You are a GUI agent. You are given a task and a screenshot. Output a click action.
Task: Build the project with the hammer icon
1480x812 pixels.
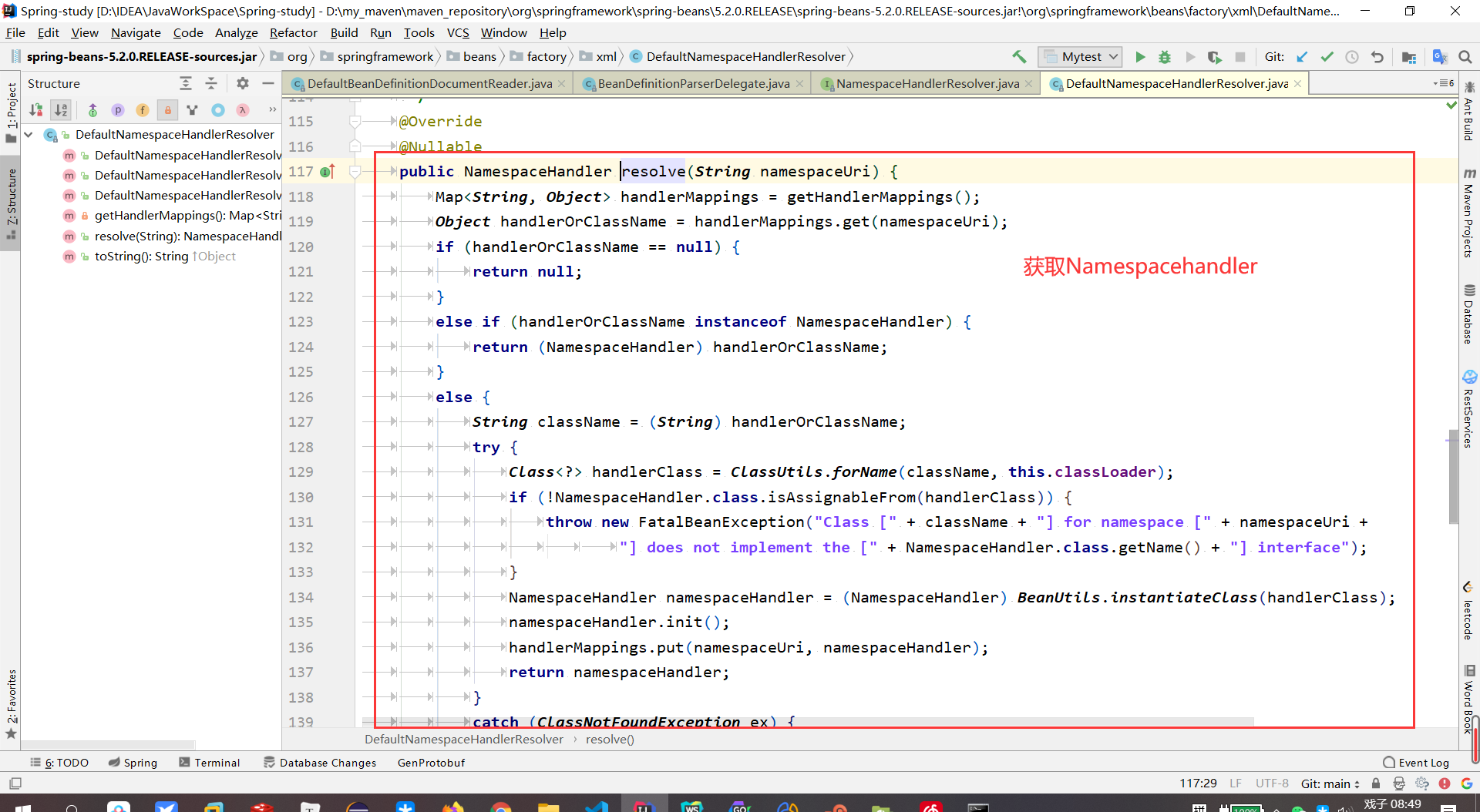tap(1018, 56)
